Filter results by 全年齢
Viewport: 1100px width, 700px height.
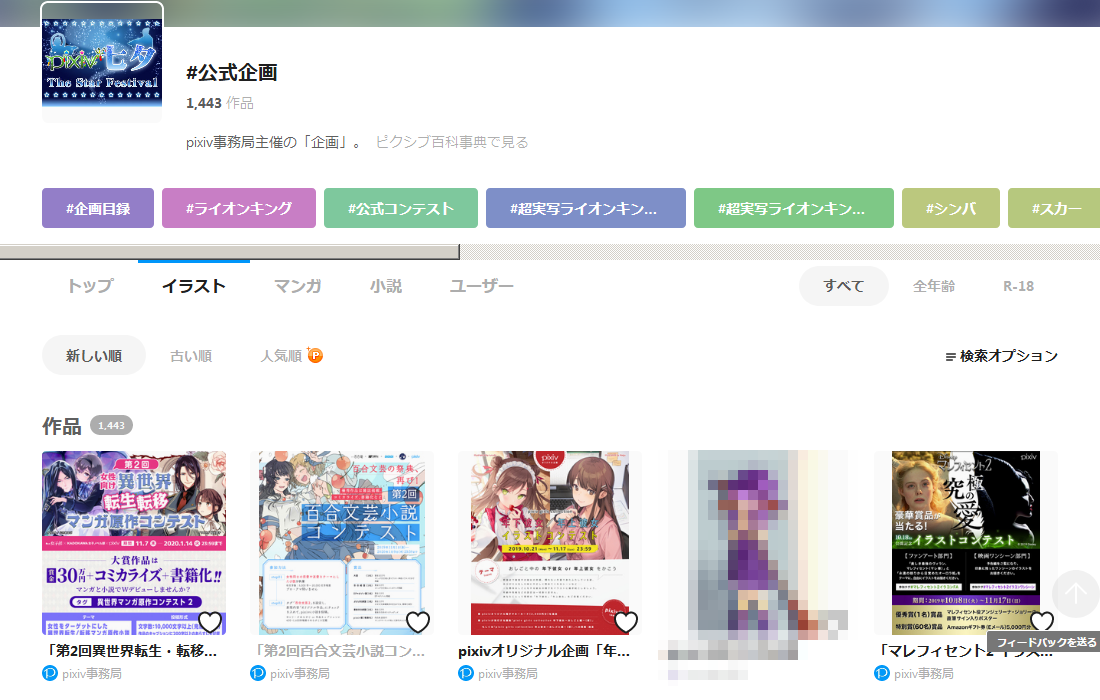[x=934, y=286]
